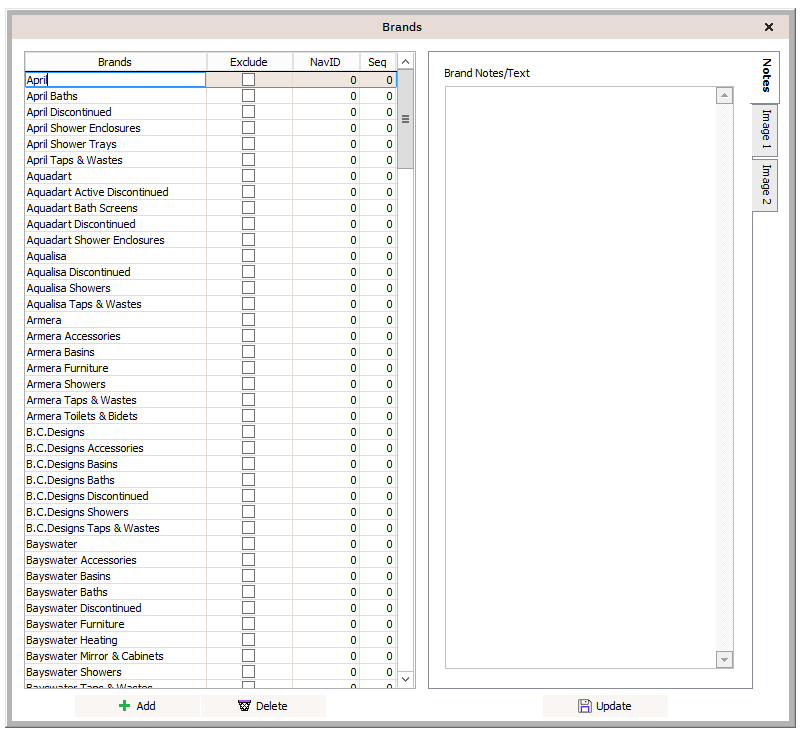This screenshot has width=806, height=732.
Task: Open the Image 2 tab
Action: 766,185
